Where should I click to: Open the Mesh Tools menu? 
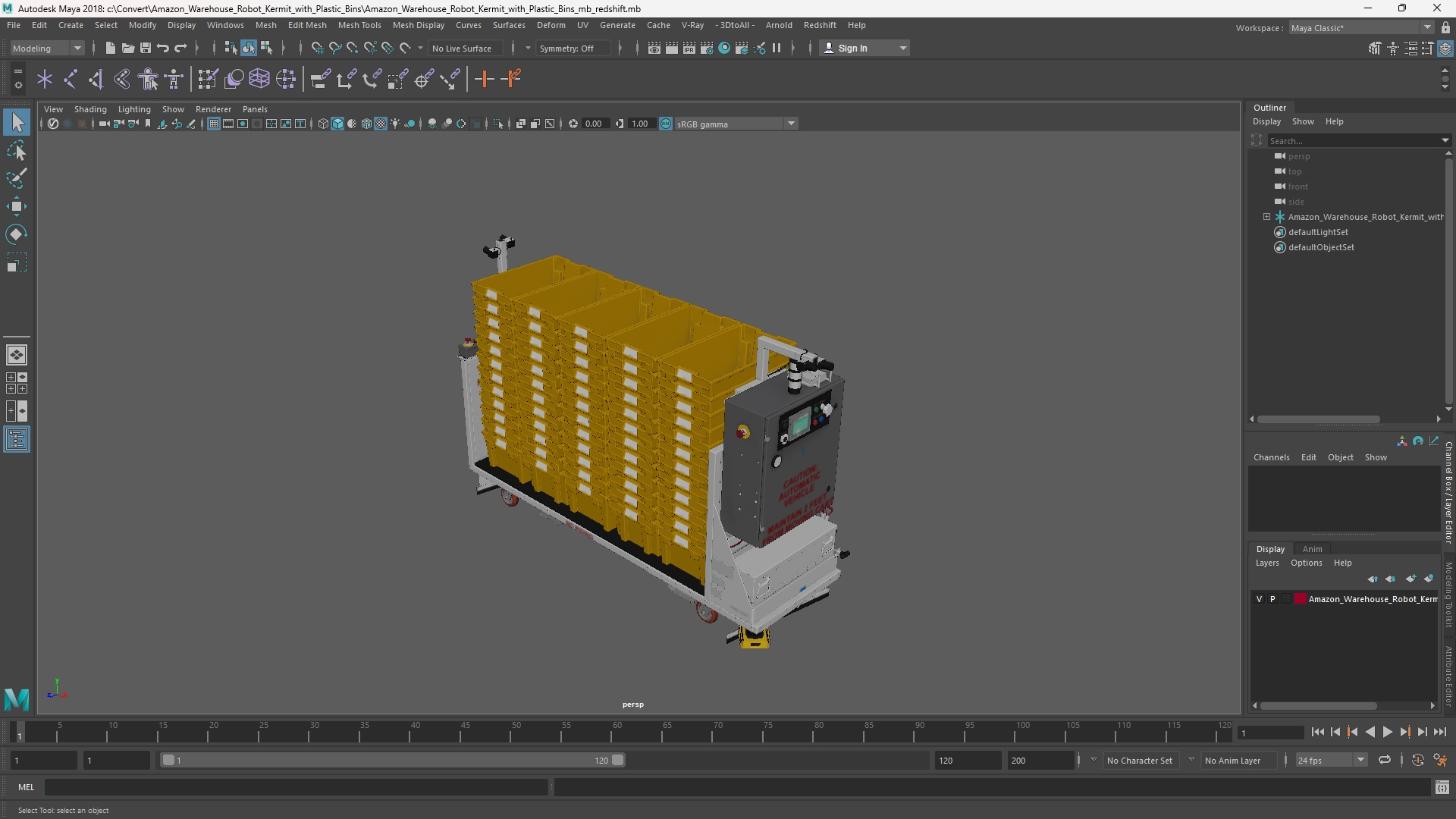pyautogui.click(x=359, y=25)
